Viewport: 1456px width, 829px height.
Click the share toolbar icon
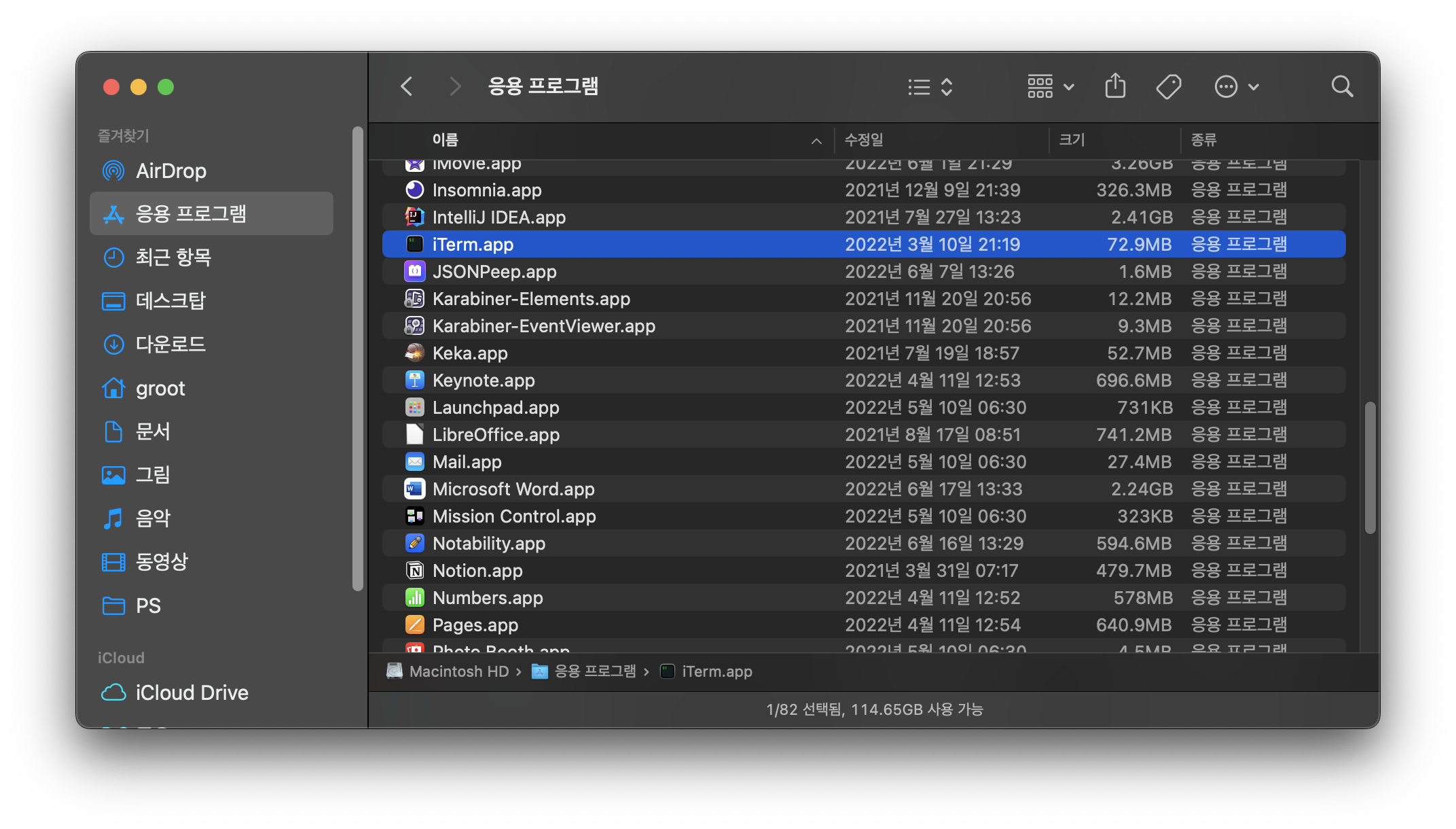coord(1115,86)
